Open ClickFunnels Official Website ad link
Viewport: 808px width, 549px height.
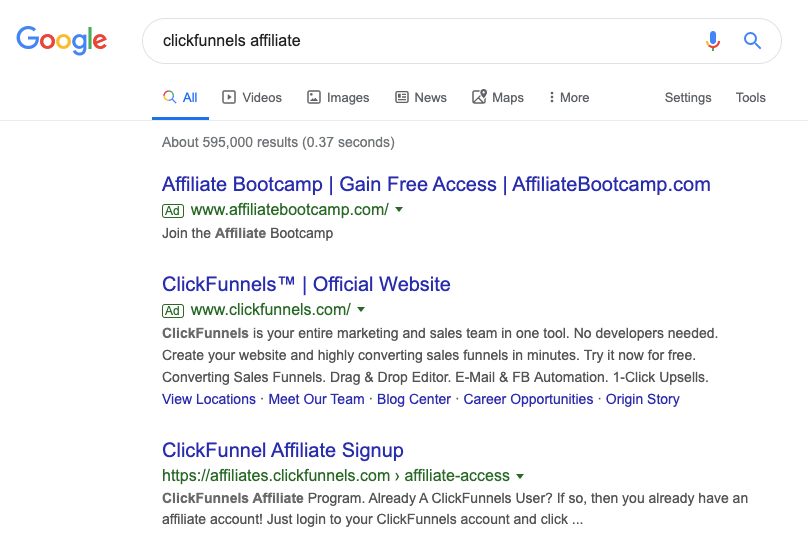pyautogui.click(x=306, y=285)
